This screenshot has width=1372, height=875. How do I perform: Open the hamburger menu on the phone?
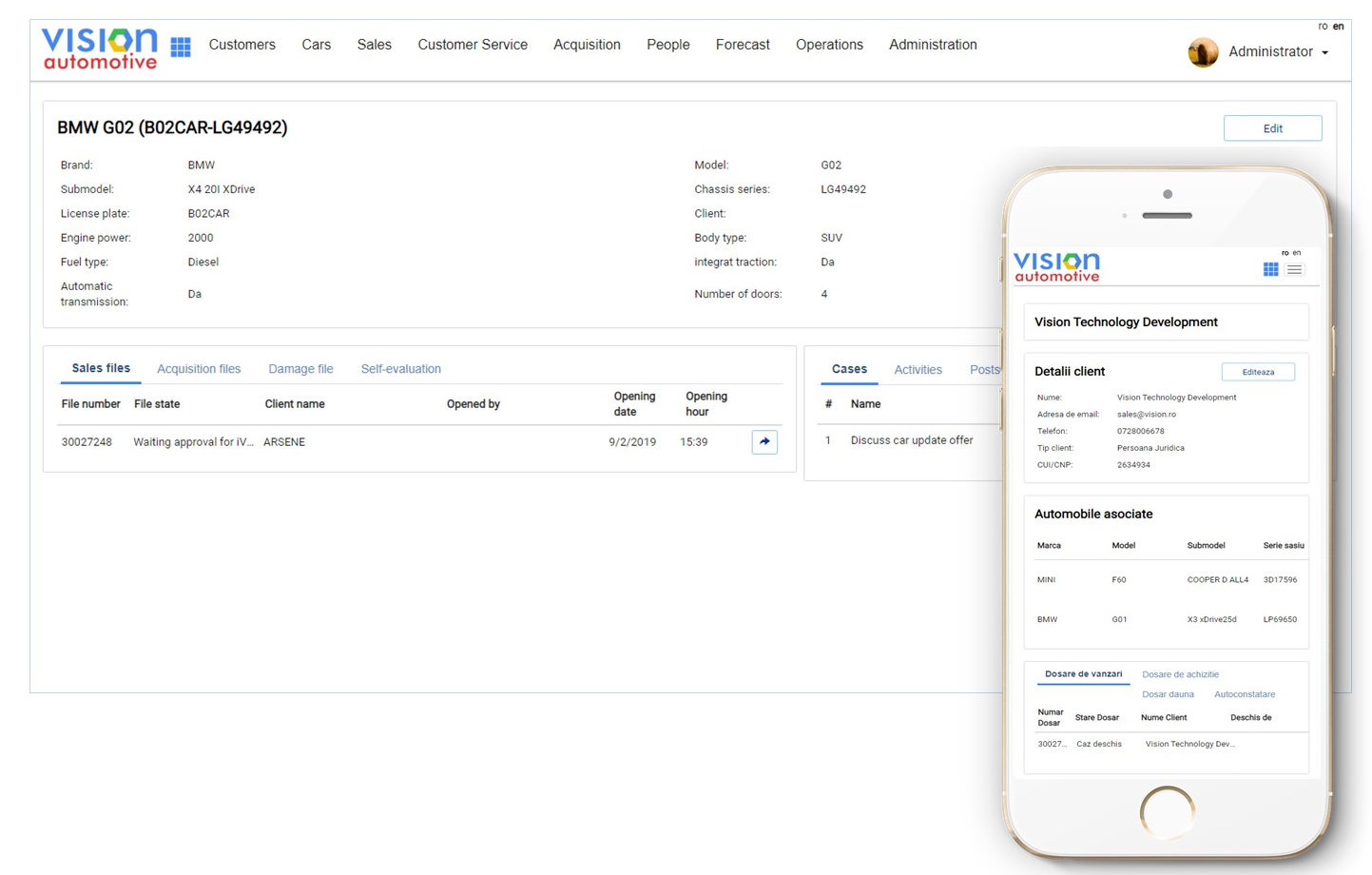coord(1294,269)
